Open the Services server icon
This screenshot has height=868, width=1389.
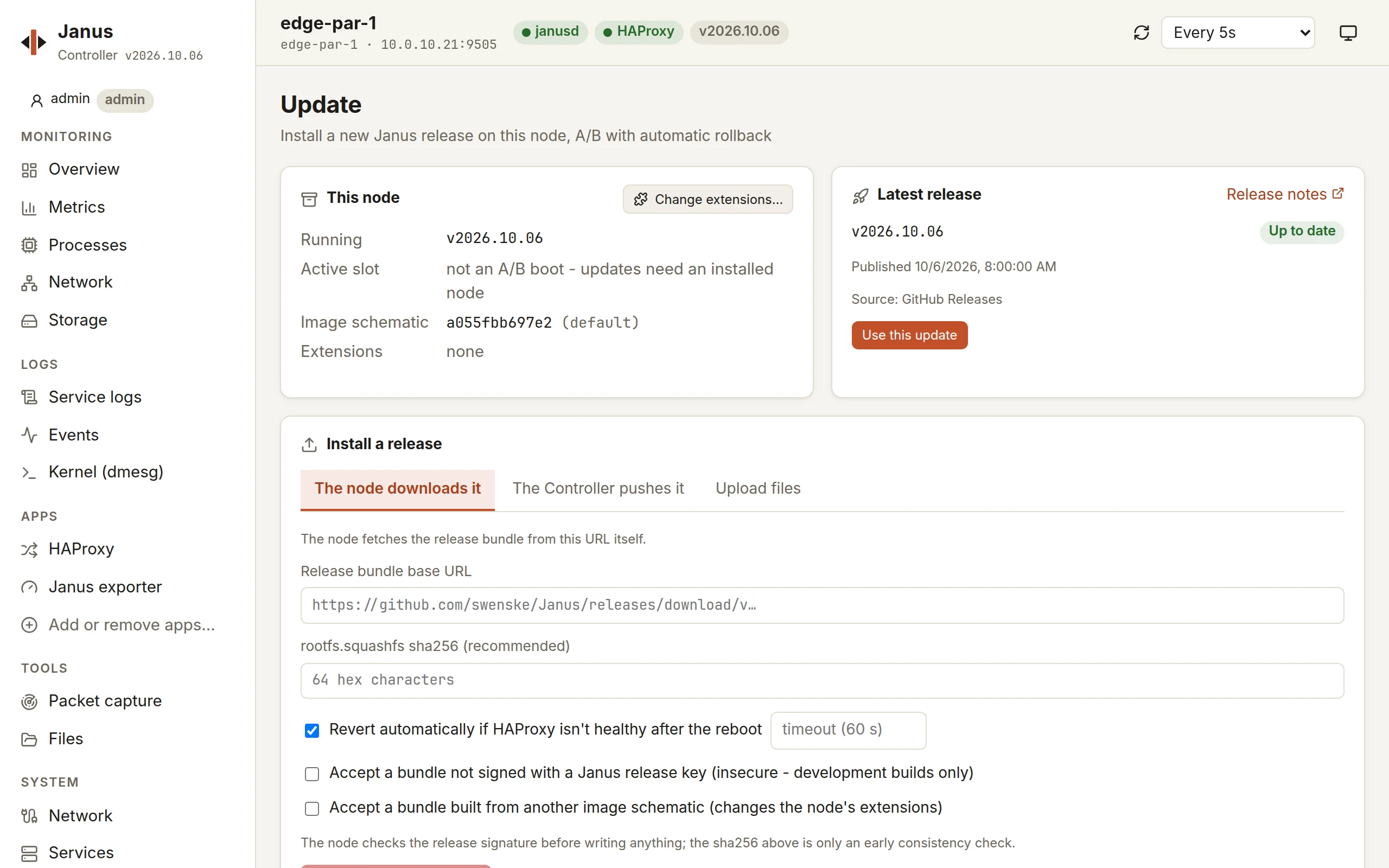click(29, 854)
